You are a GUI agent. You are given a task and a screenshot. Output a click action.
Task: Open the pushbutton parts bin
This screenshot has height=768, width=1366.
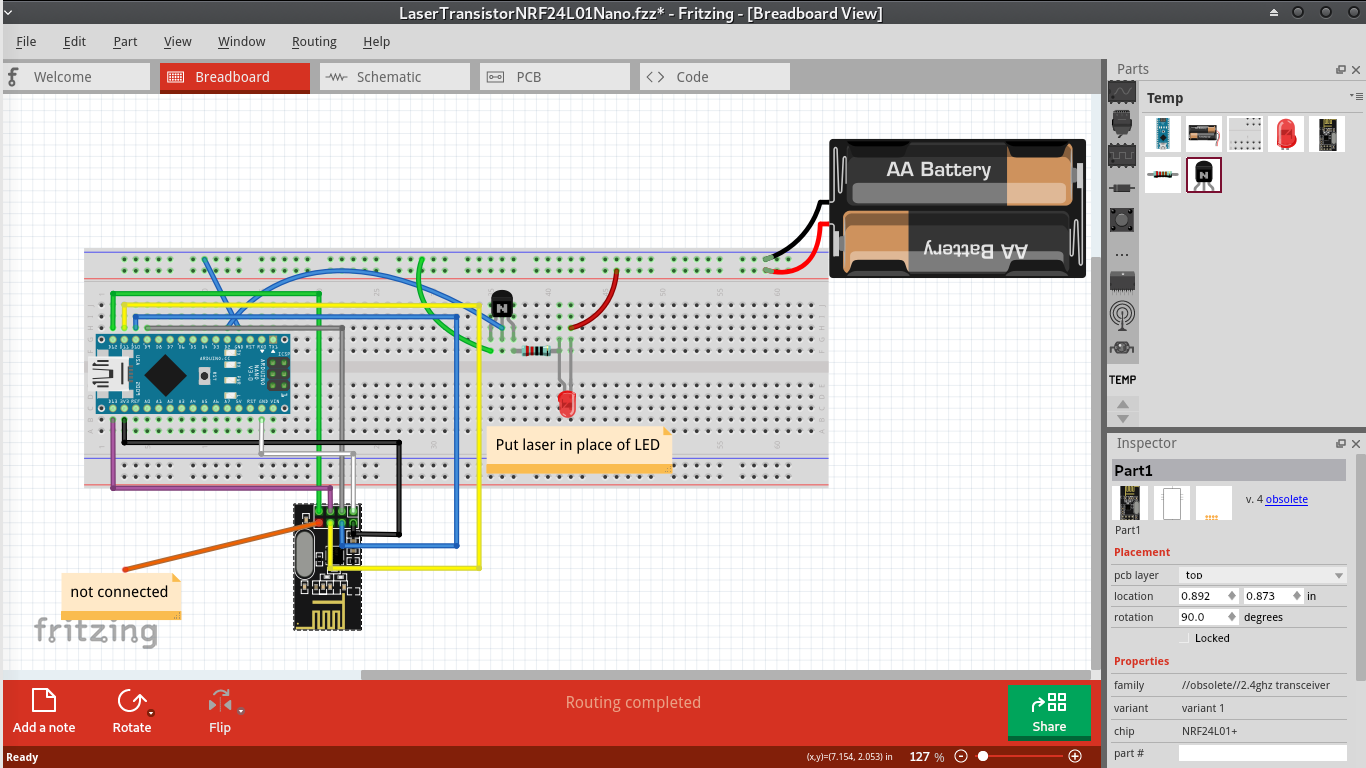click(1122, 219)
